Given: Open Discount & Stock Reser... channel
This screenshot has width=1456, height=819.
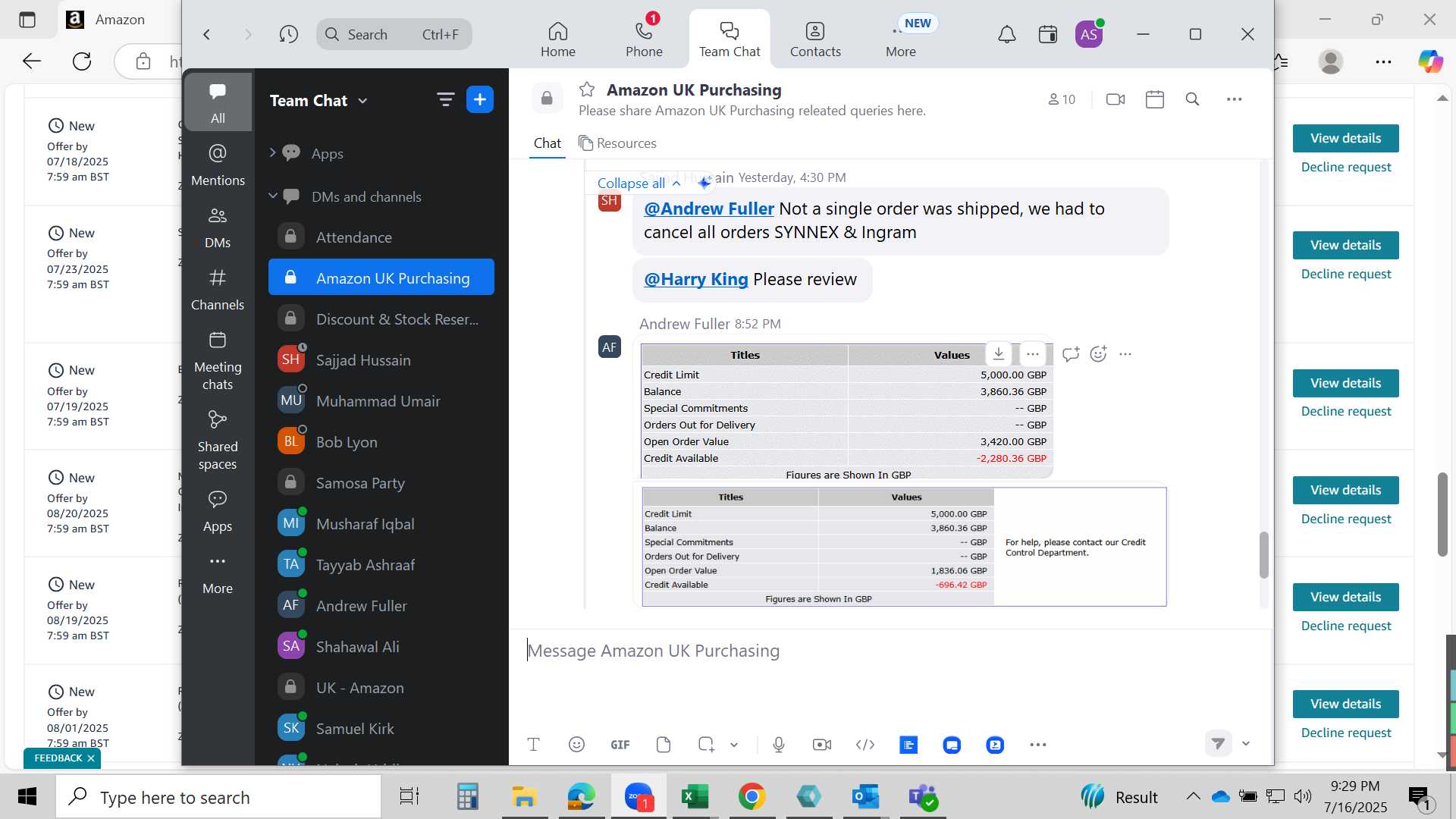Looking at the screenshot, I should pyautogui.click(x=381, y=318).
